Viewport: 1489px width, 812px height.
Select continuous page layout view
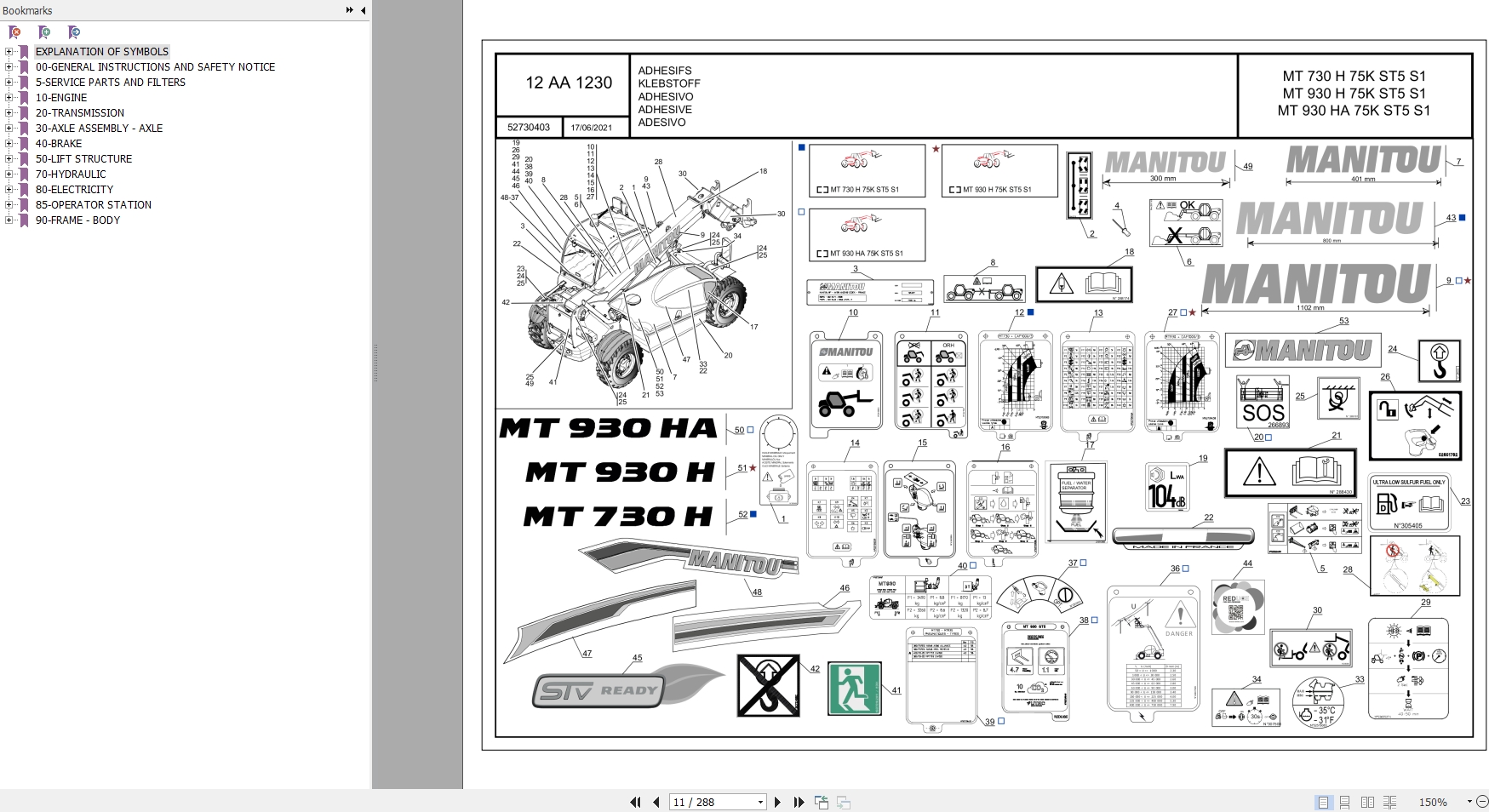point(1345,802)
